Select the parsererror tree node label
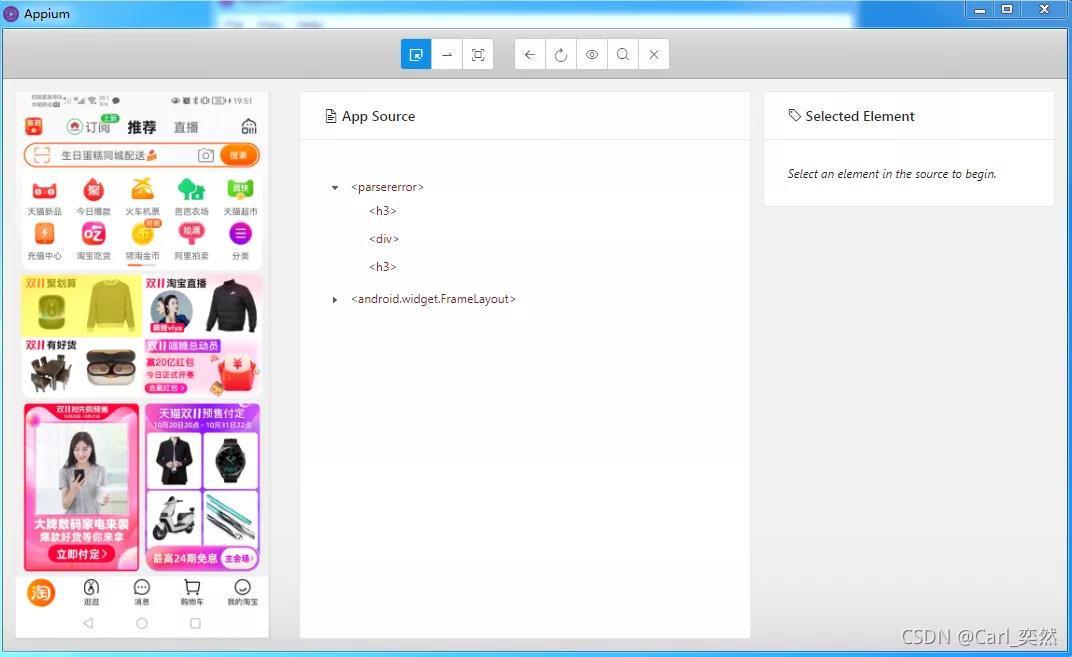The image size is (1072, 657). tap(388, 187)
